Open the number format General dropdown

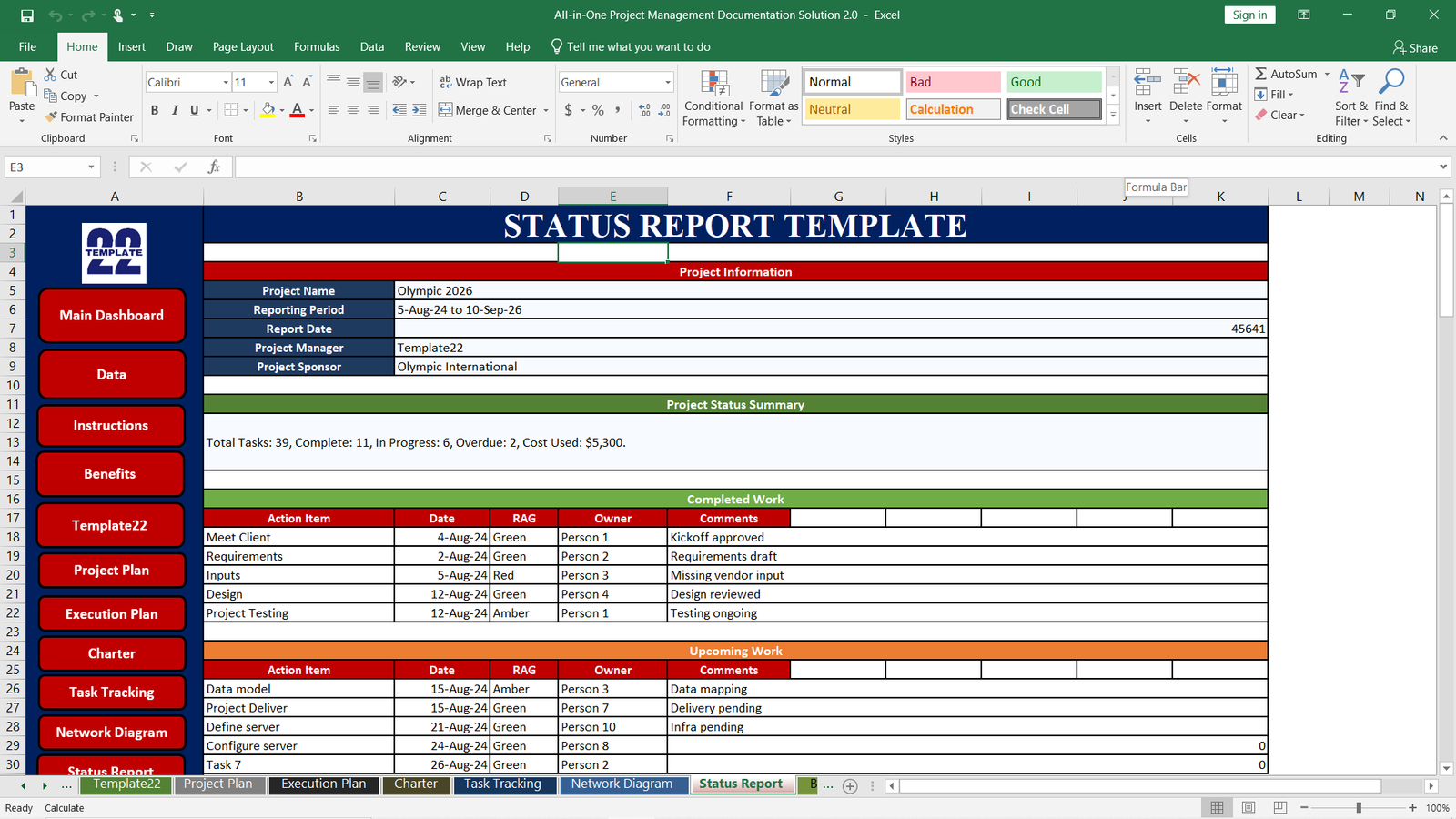coord(668,83)
